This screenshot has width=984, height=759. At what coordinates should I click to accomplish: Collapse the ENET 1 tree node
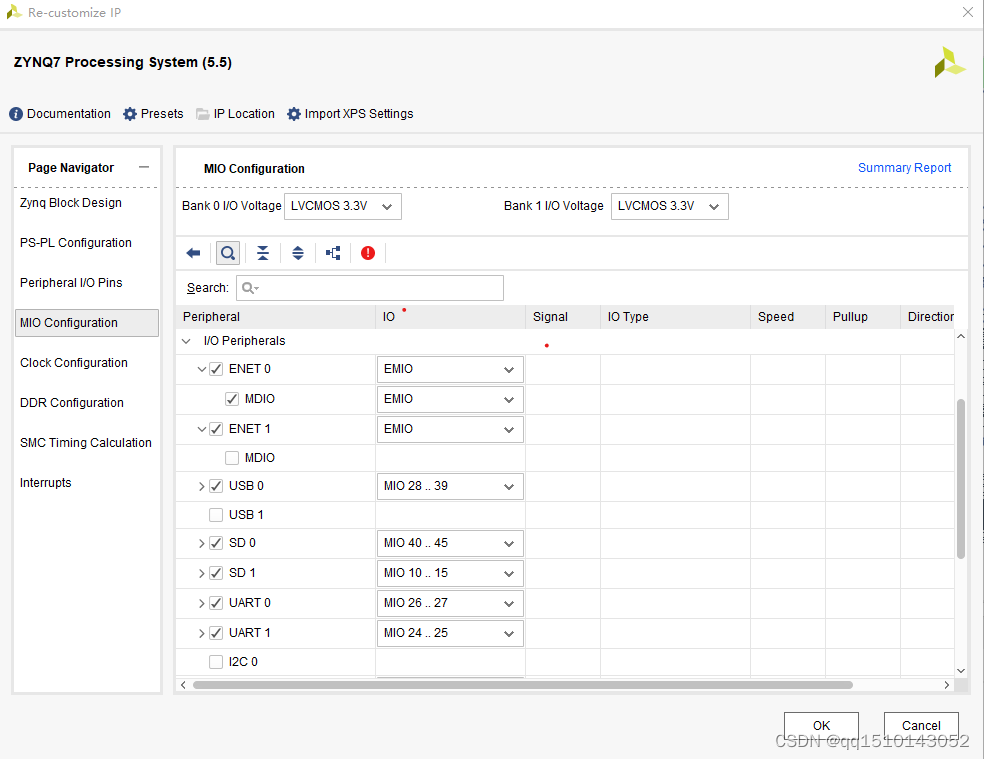click(x=201, y=429)
